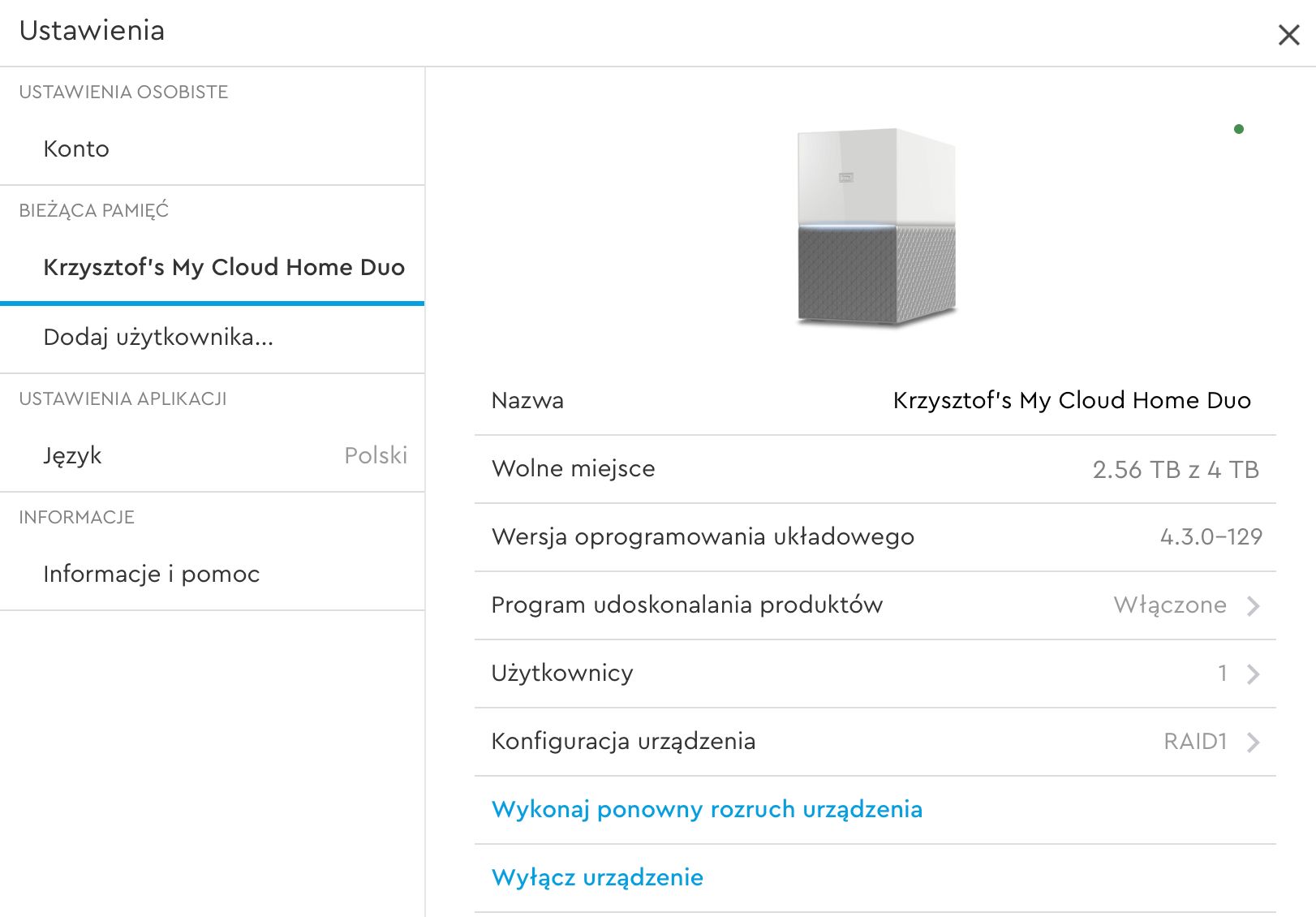
Task: Expand Program udoskonalania produktów chevron
Action: 1253,606
